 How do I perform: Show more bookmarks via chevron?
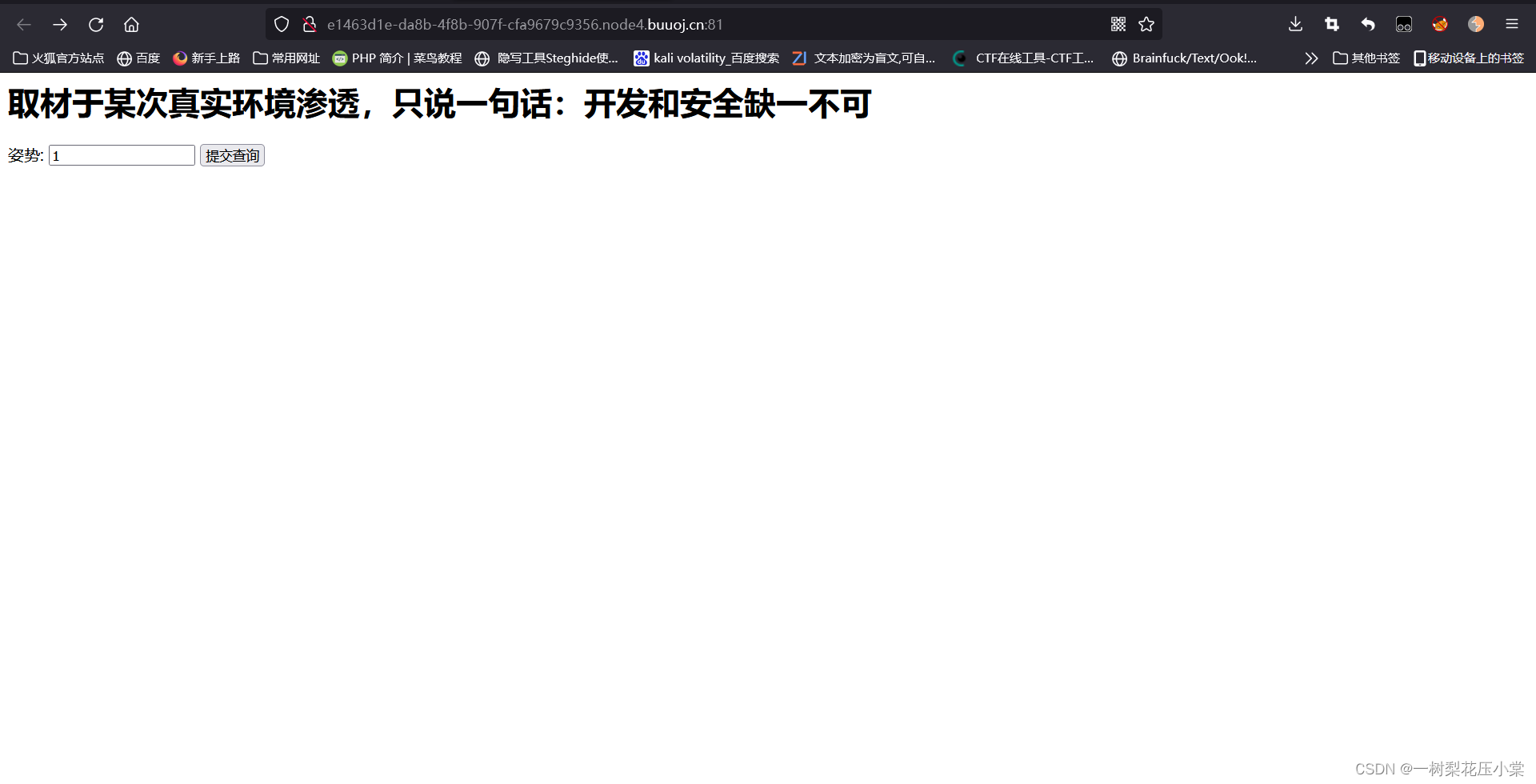pyautogui.click(x=1310, y=58)
